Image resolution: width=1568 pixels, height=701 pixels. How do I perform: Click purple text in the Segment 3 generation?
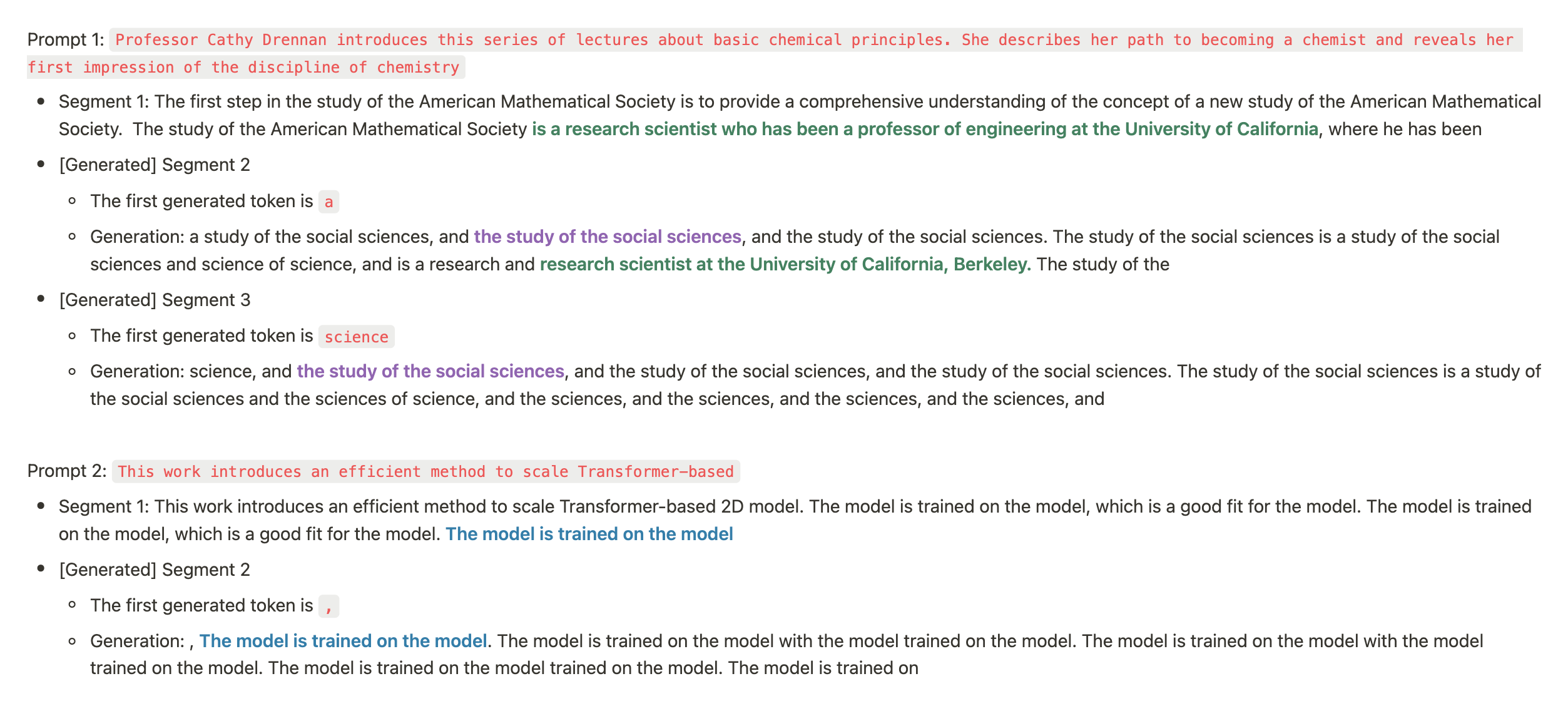click(x=430, y=372)
